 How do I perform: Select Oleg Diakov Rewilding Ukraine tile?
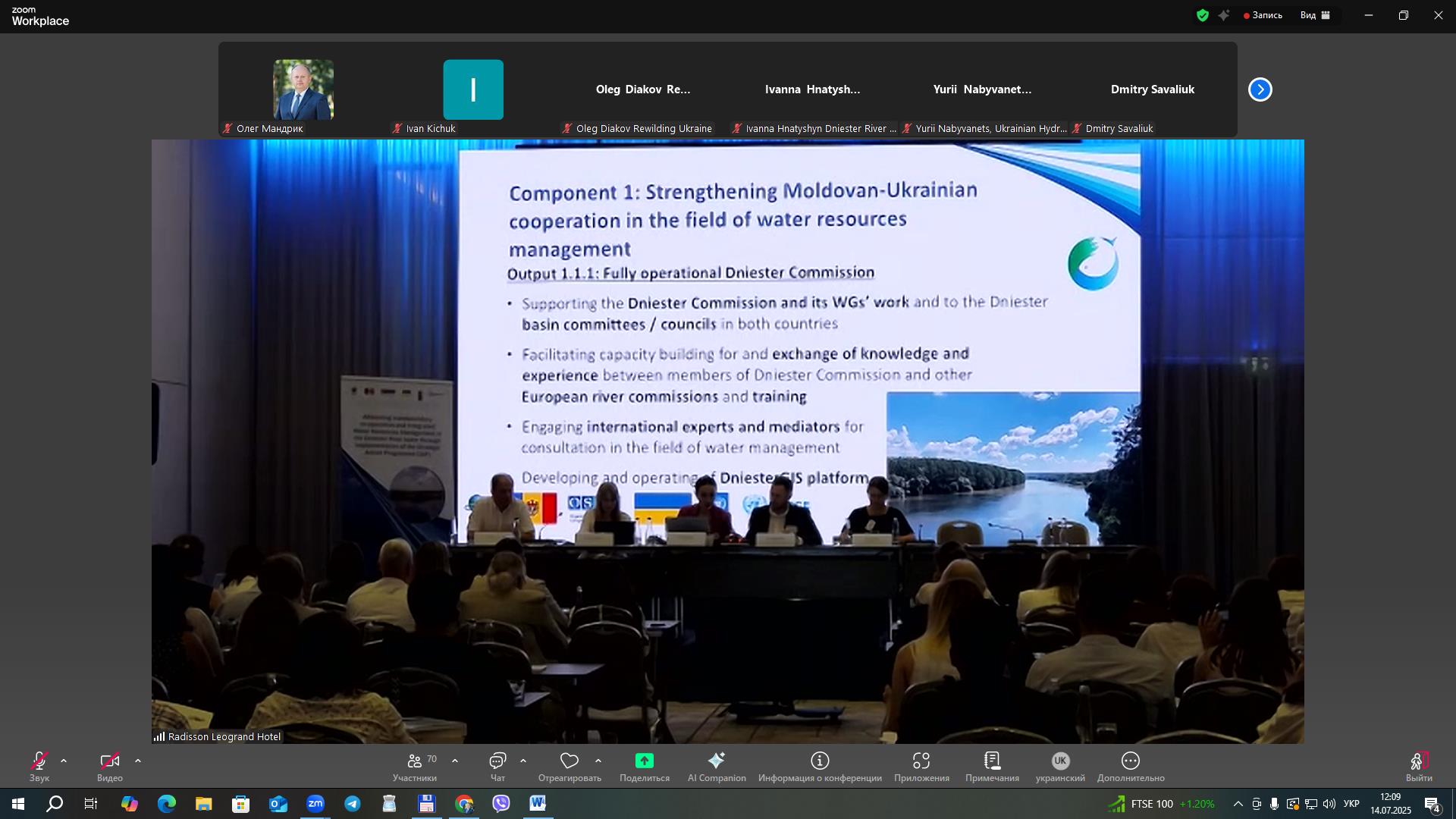click(x=643, y=89)
